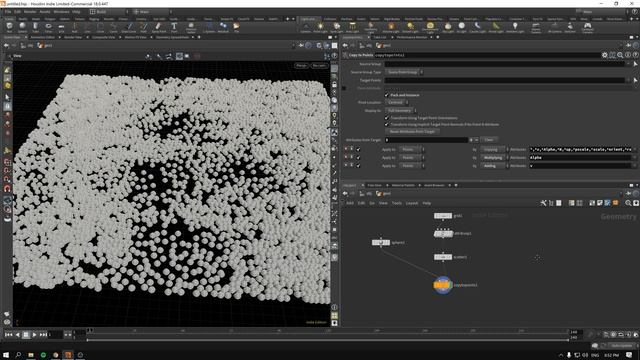Switch to Performance Monitor tab
640x360 pixels.
click(x=412, y=37)
